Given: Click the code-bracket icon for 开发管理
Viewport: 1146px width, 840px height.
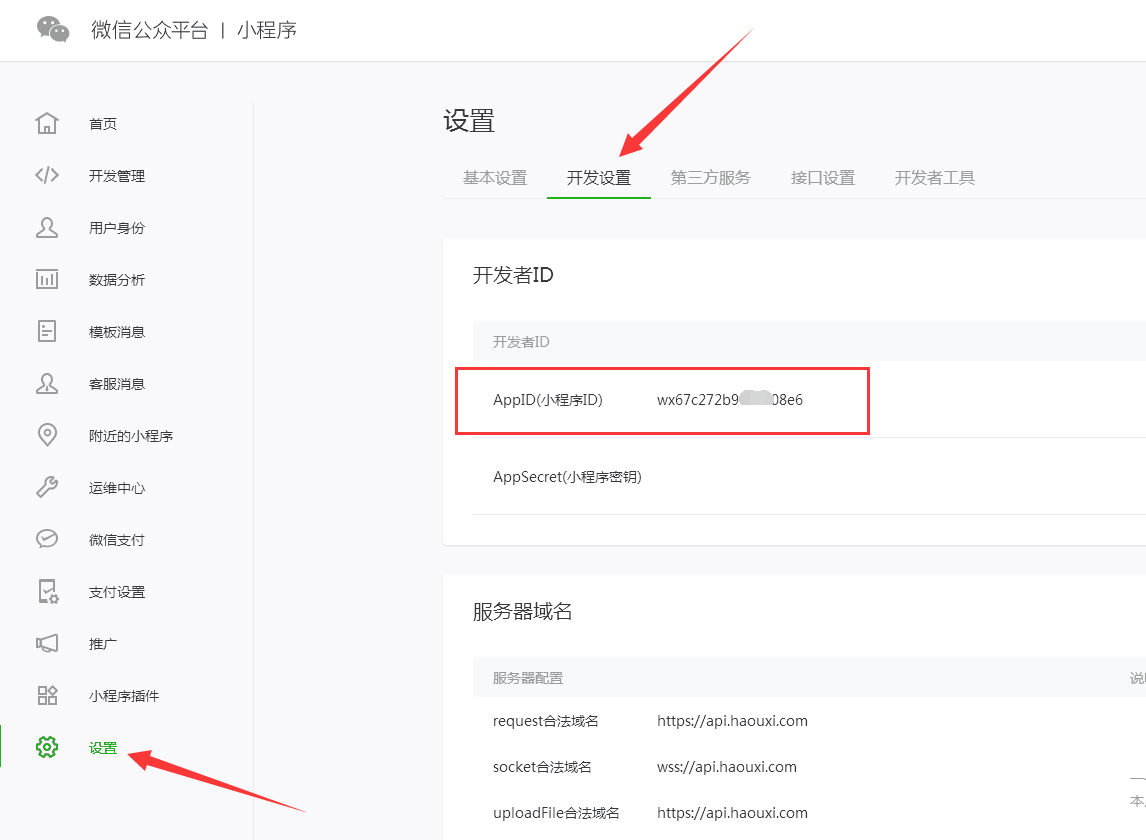Looking at the screenshot, I should [47, 175].
